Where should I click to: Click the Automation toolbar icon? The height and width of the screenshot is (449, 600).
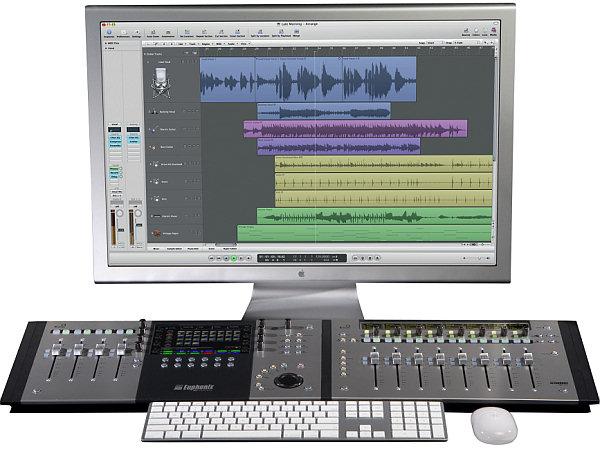(x=168, y=33)
